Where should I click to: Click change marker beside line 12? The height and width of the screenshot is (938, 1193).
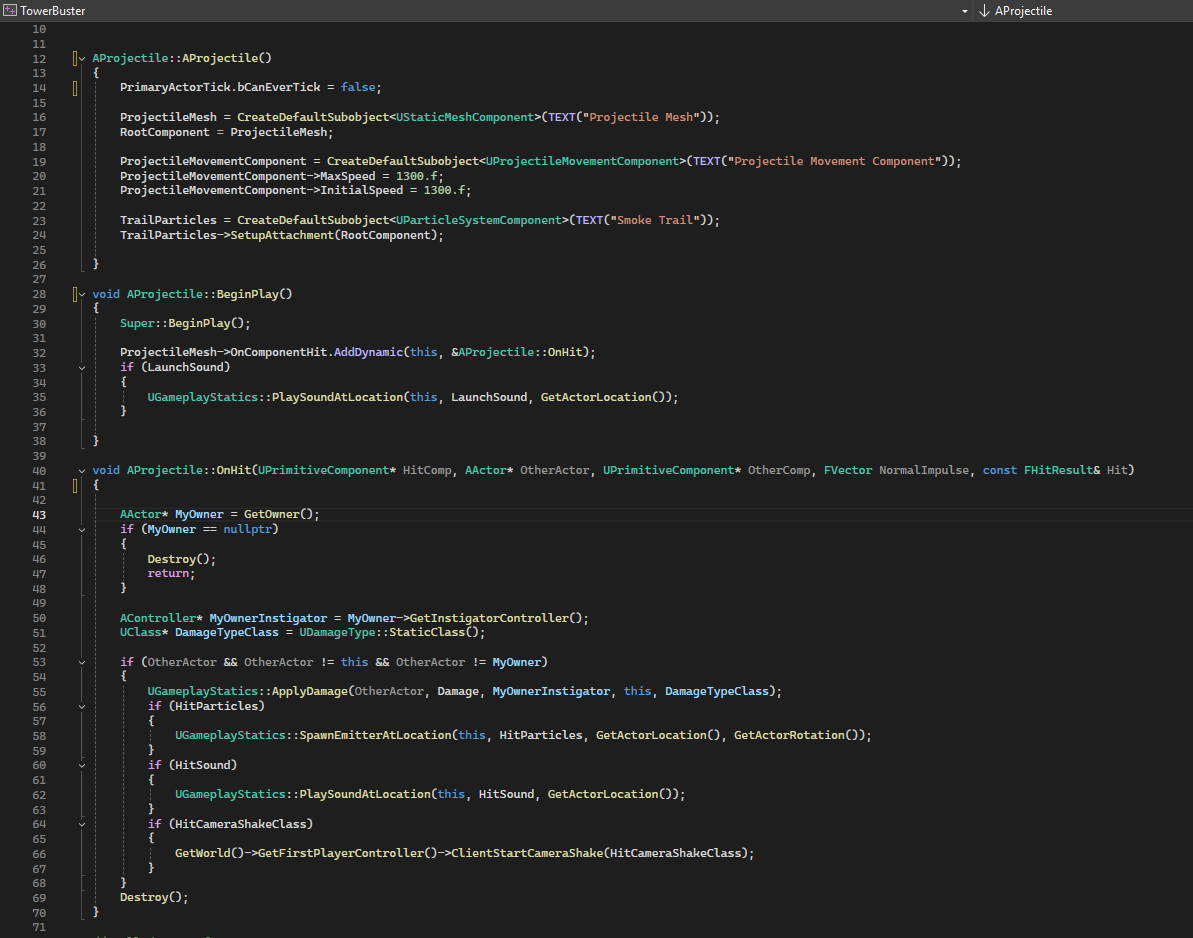pos(76,58)
